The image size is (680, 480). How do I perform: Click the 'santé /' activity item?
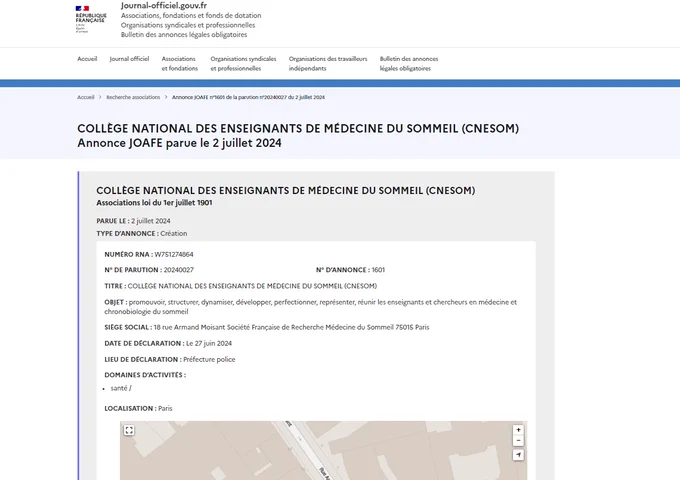tap(121, 388)
